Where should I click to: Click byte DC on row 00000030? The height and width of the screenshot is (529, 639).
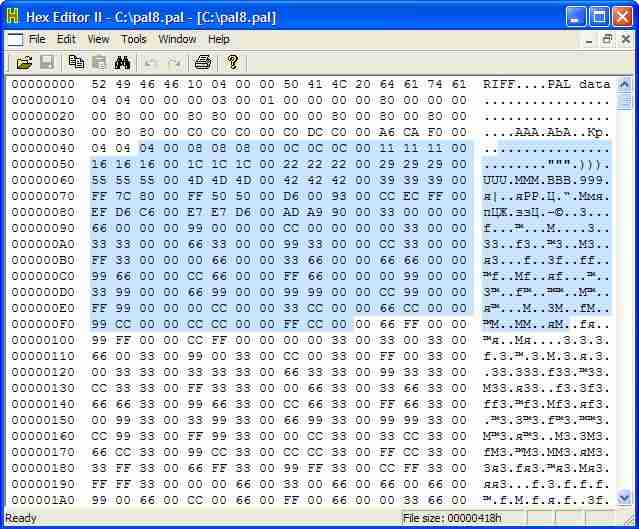(315, 132)
